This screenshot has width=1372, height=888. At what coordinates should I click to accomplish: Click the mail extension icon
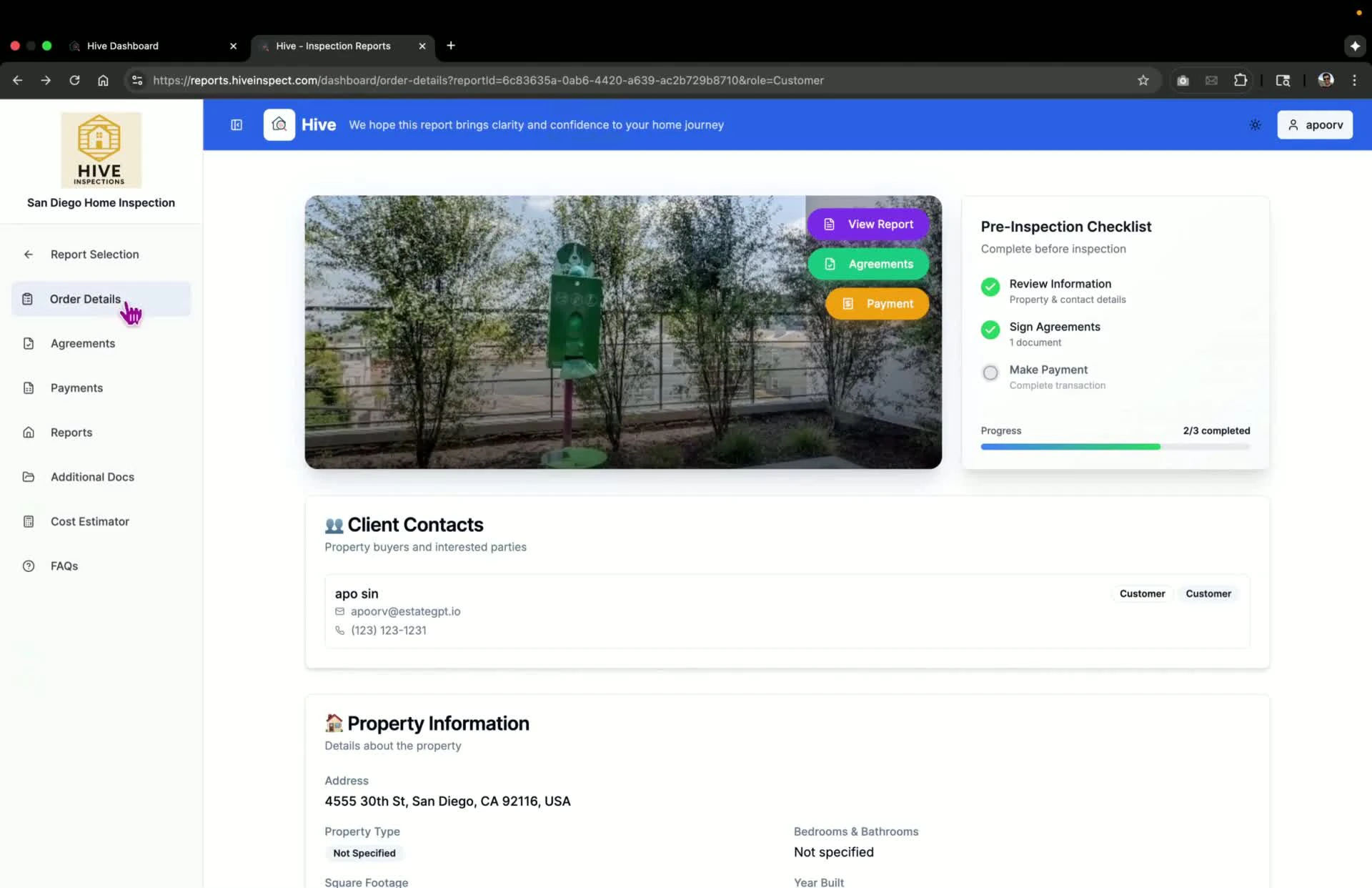pyautogui.click(x=1211, y=81)
